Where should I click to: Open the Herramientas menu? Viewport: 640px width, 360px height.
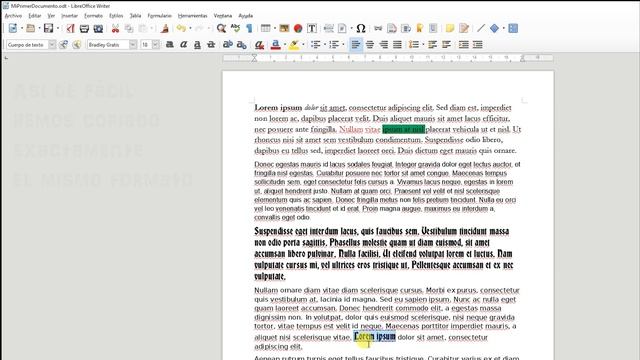193,16
